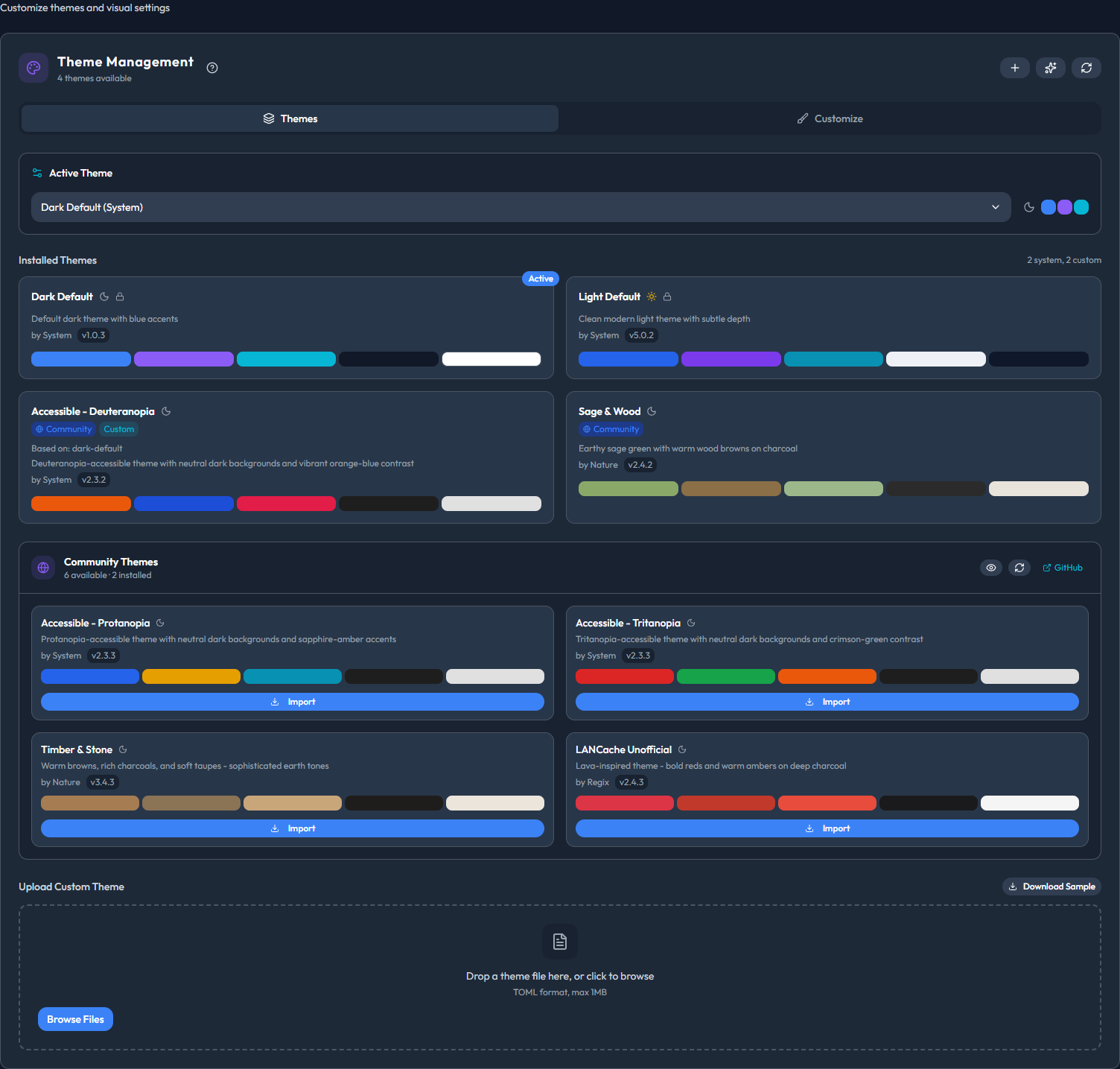Open the GitHub link in Community Themes
Image resolution: width=1120 pixels, height=1069 pixels.
[x=1063, y=568]
